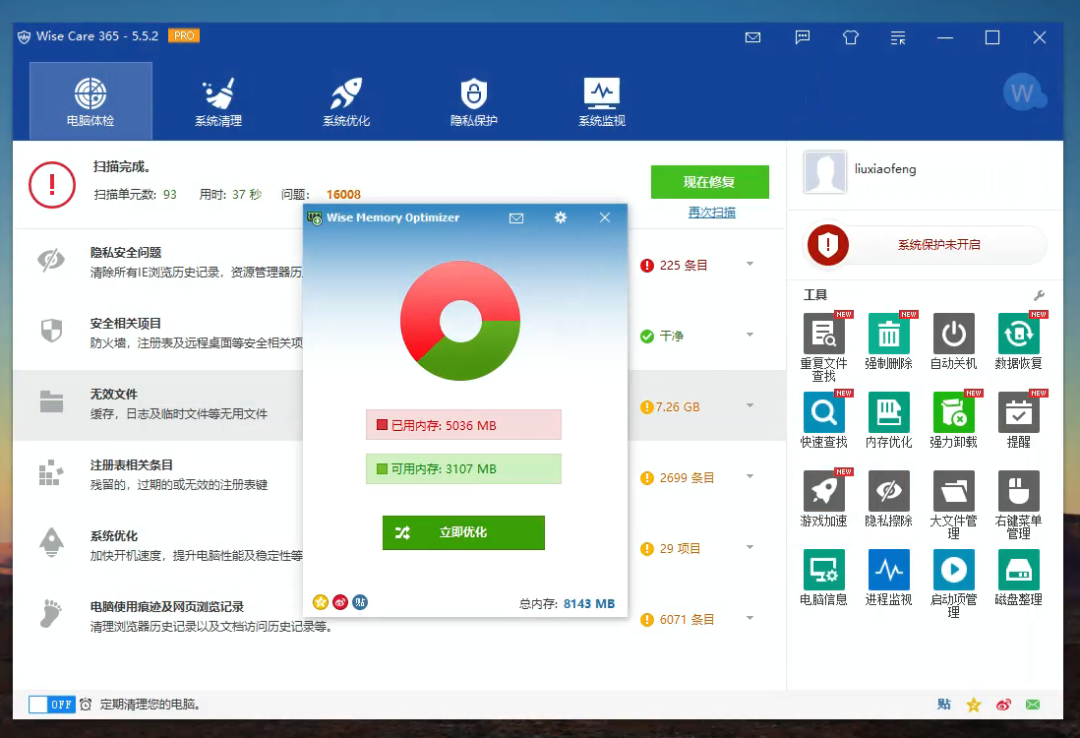Open the 磁盘整理 tool

1018,577
